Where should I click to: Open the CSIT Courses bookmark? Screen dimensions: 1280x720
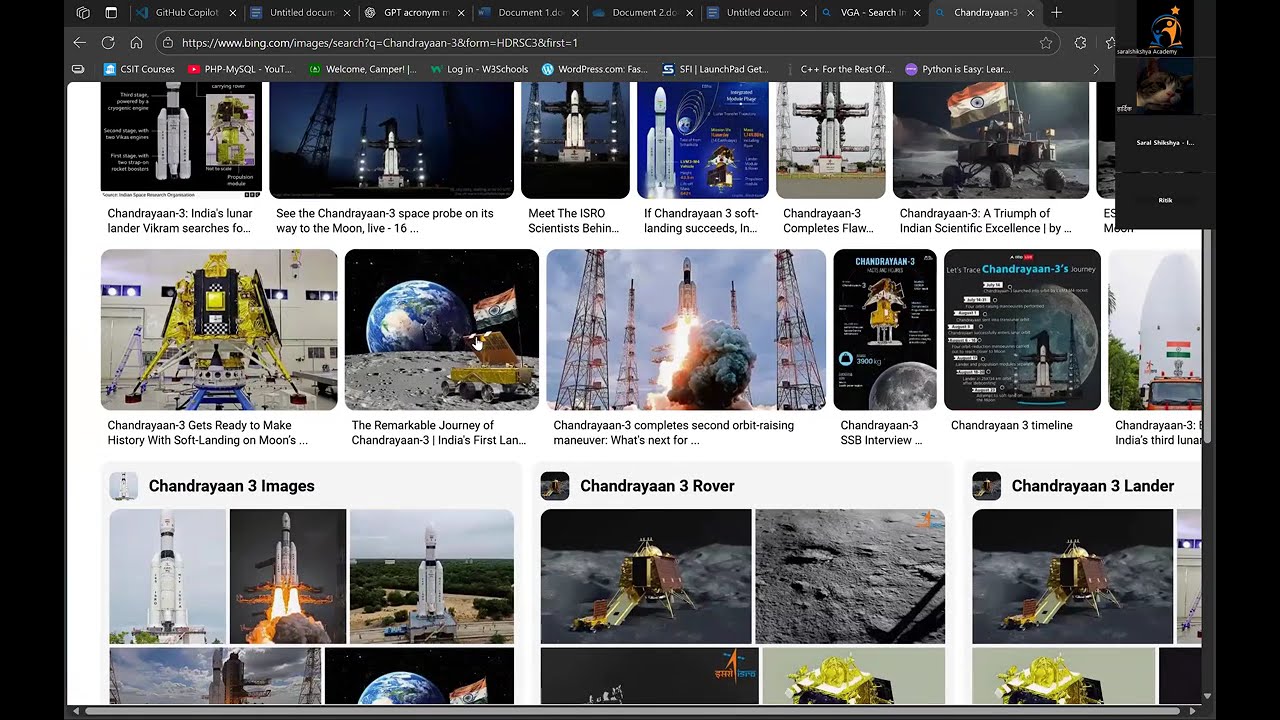click(139, 69)
